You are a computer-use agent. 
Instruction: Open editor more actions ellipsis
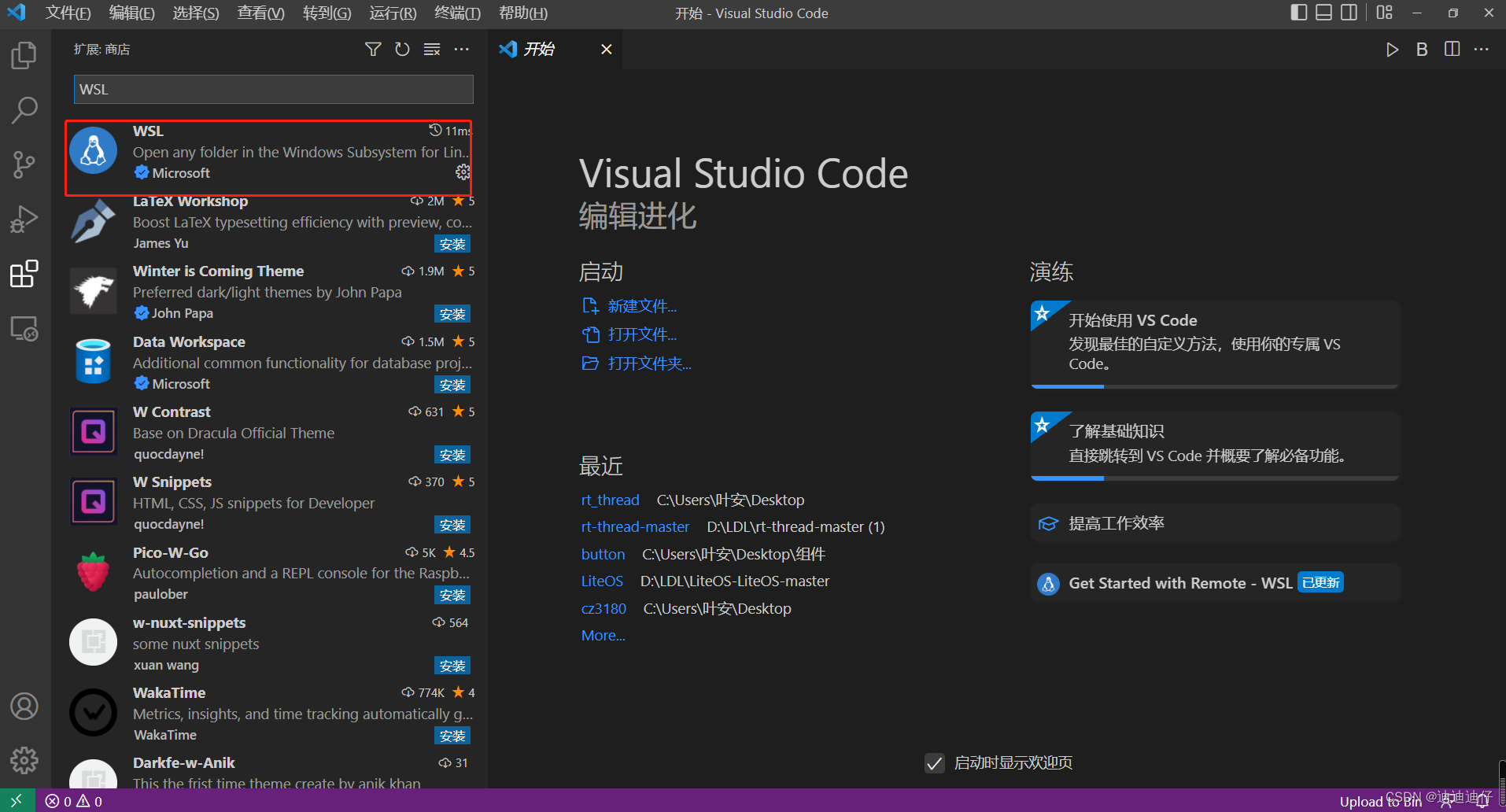[1482, 50]
